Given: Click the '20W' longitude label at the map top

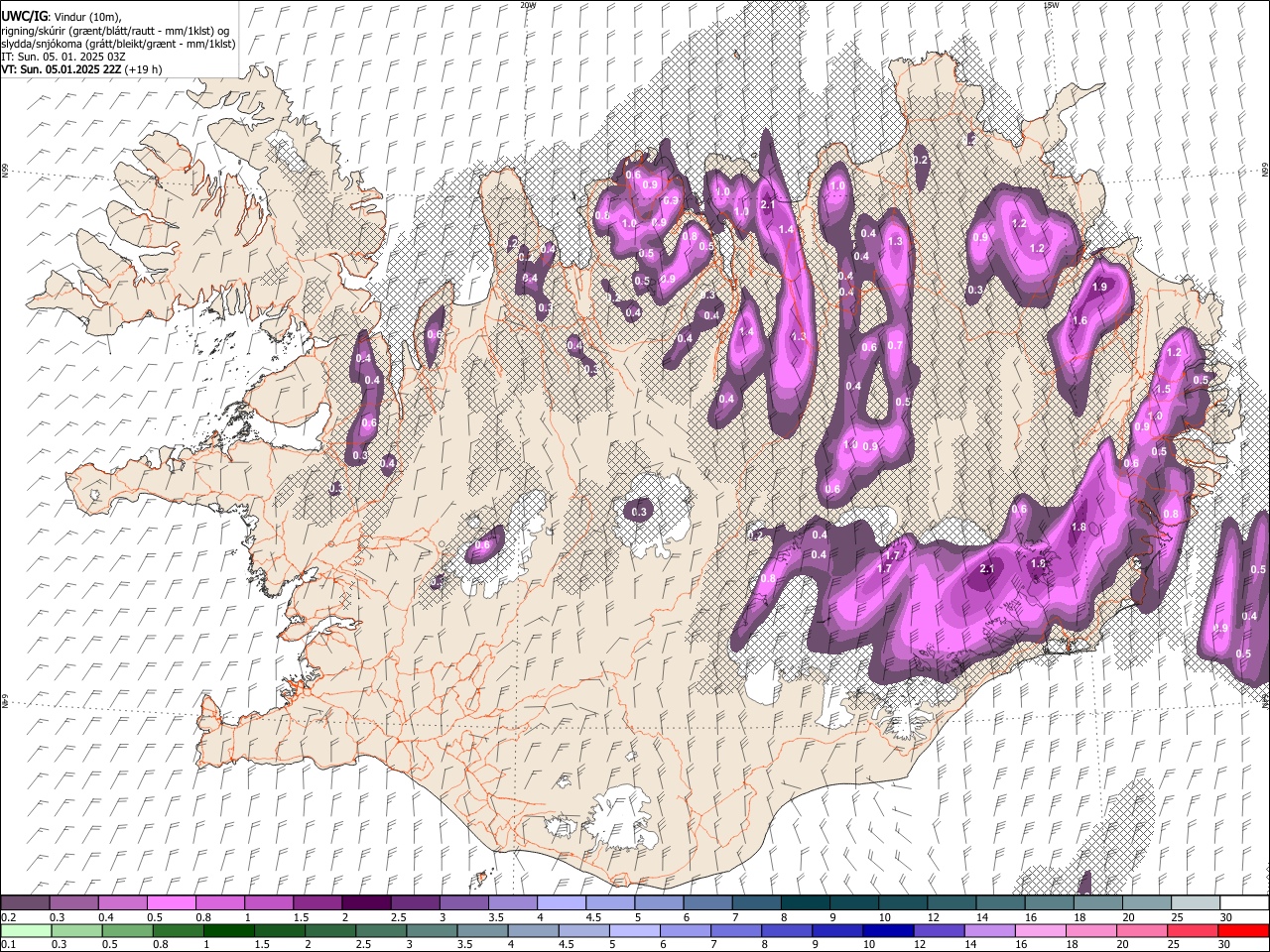Looking at the screenshot, I should coord(528,5).
